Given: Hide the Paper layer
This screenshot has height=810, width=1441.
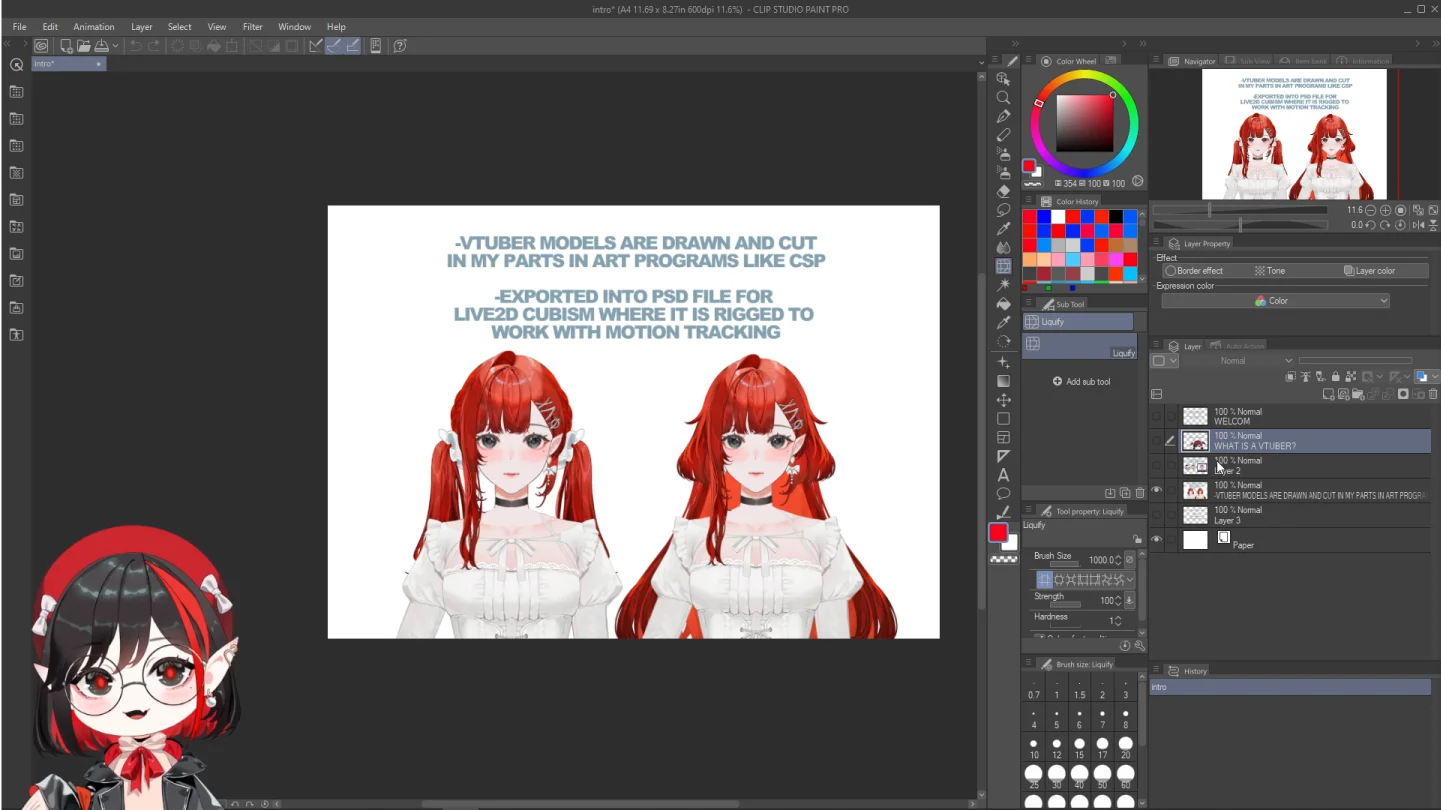Looking at the screenshot, I should (1157, 539).
